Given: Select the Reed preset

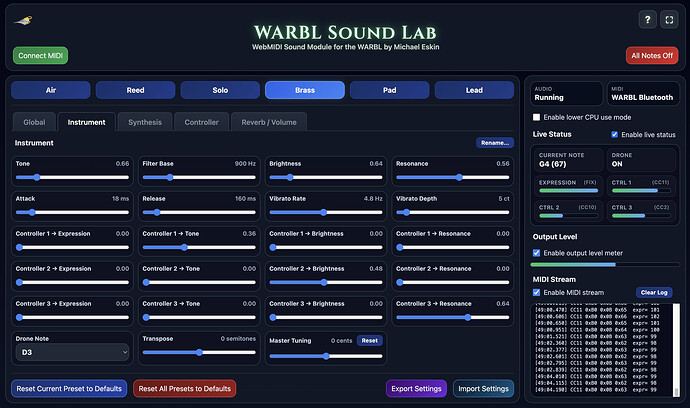Looking at the screenshot, I should 135,90.
